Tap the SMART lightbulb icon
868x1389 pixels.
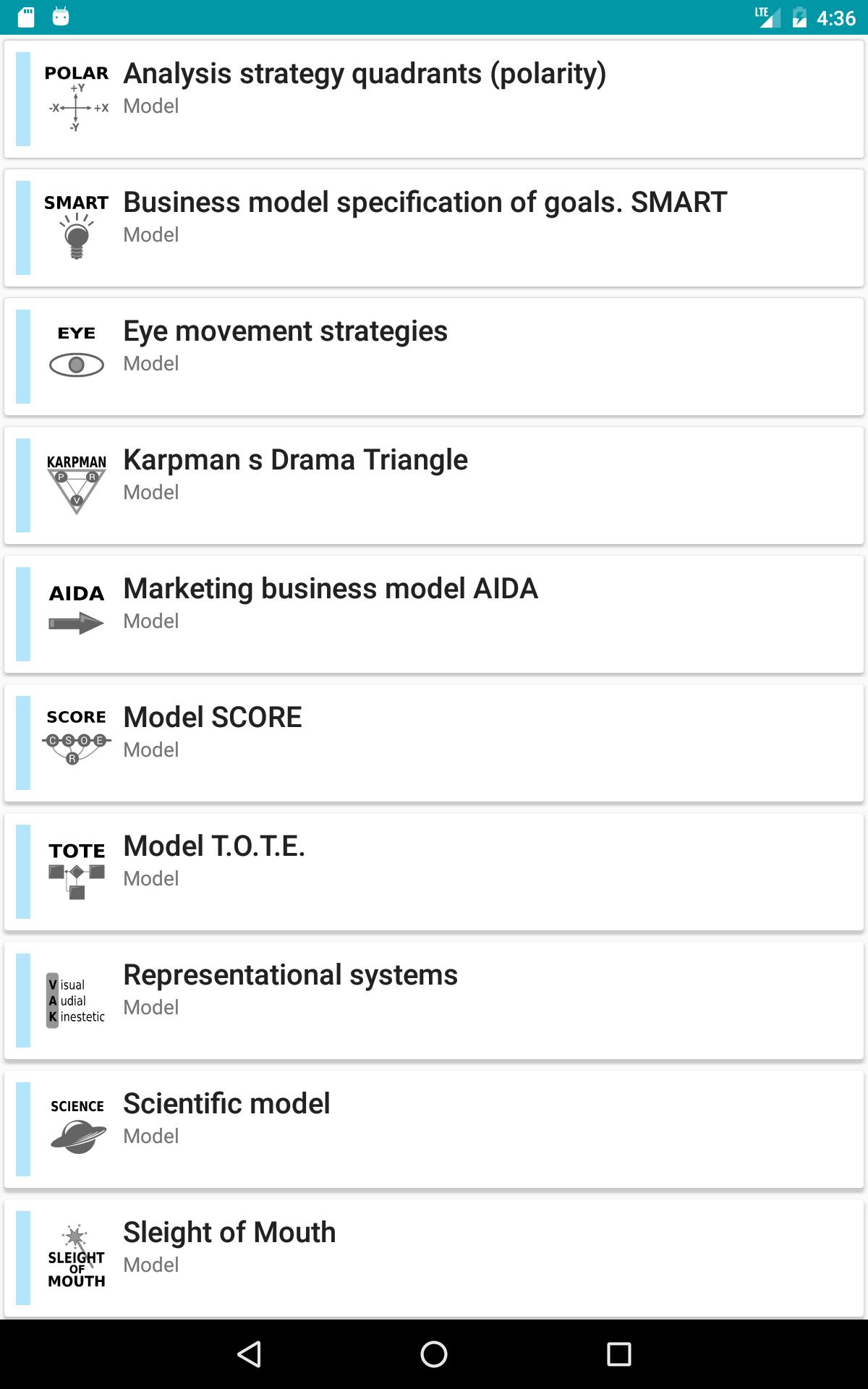(77, 228)
